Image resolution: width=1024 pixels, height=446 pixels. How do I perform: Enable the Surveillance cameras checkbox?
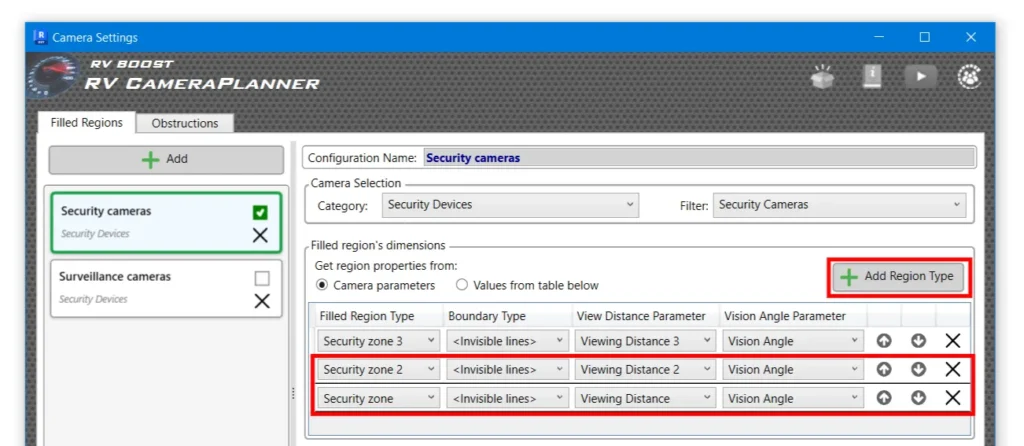point(261,278)
